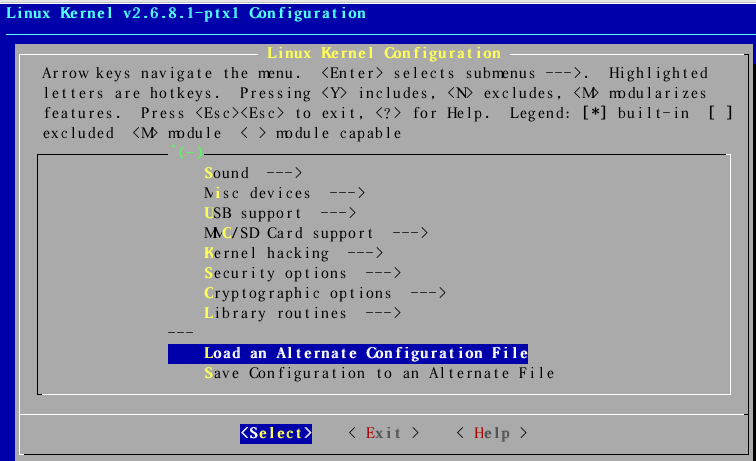Choose Save Configuration to an Alternate File

click(x=379, y=373)
